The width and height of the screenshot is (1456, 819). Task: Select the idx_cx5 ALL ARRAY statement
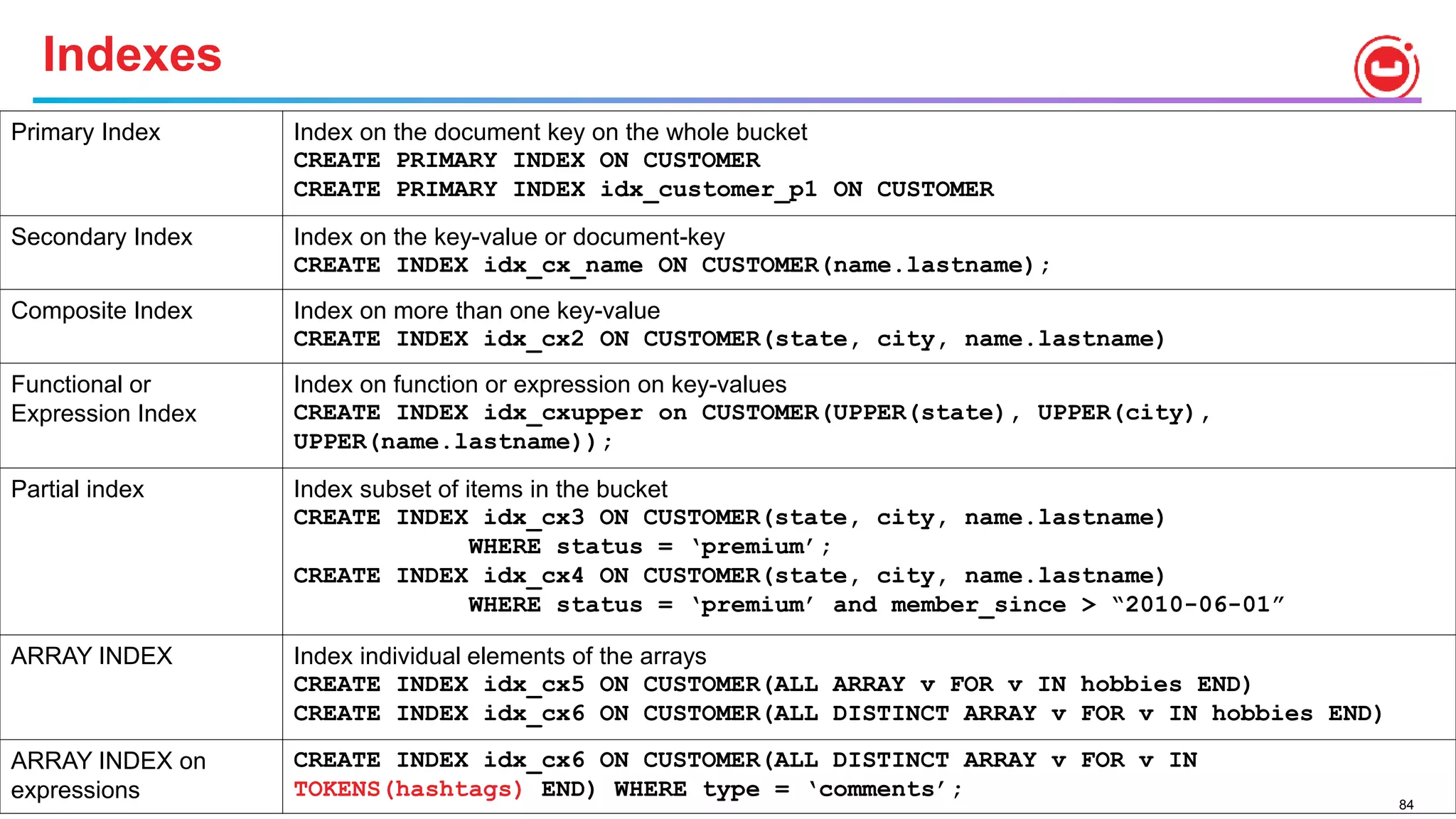tap(773, 685)
